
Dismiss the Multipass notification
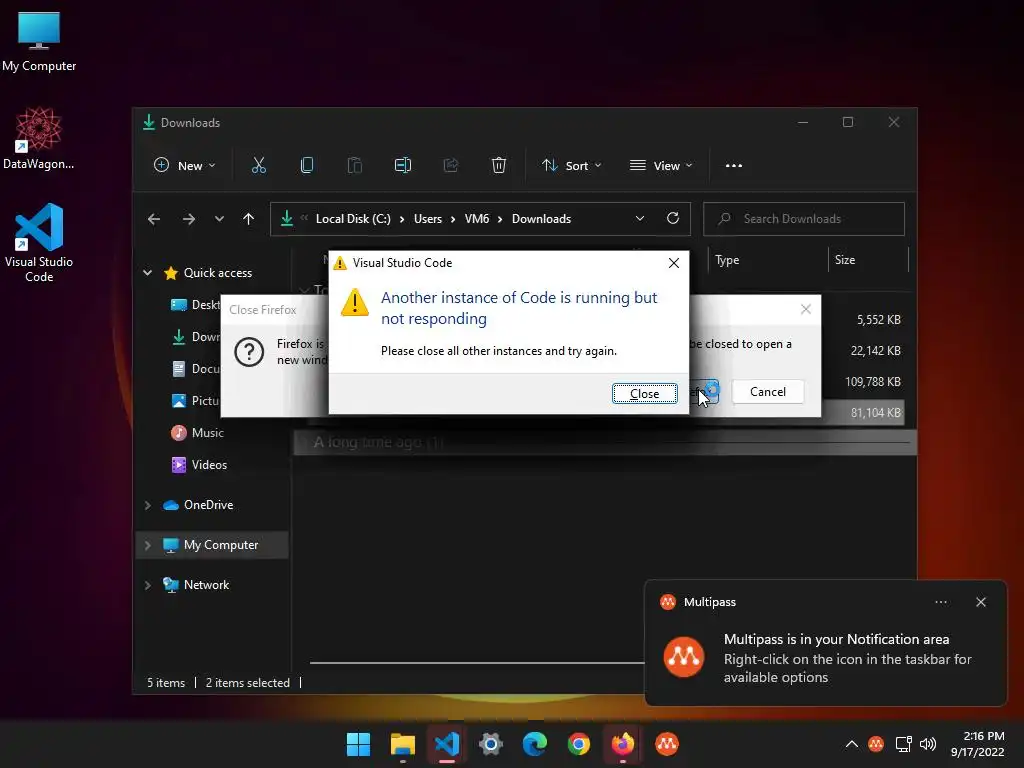[980, 602]
